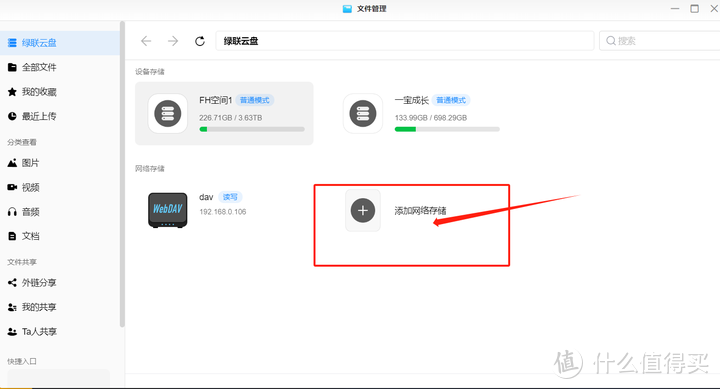720x389 pixels.
Task: Click the sidebar vertical scrollbar
Action: (x=122, y=175)
